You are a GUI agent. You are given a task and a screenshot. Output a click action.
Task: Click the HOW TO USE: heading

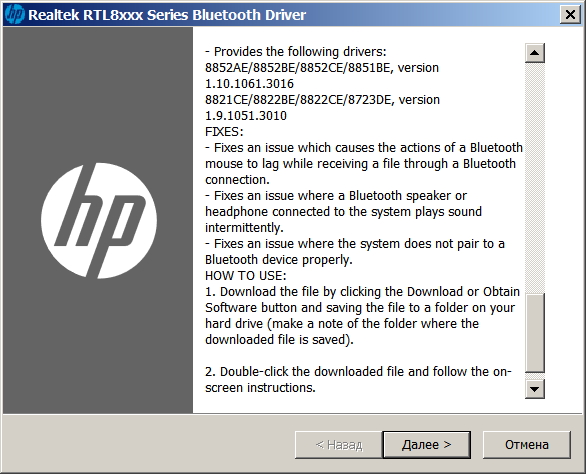coord(246,276)
